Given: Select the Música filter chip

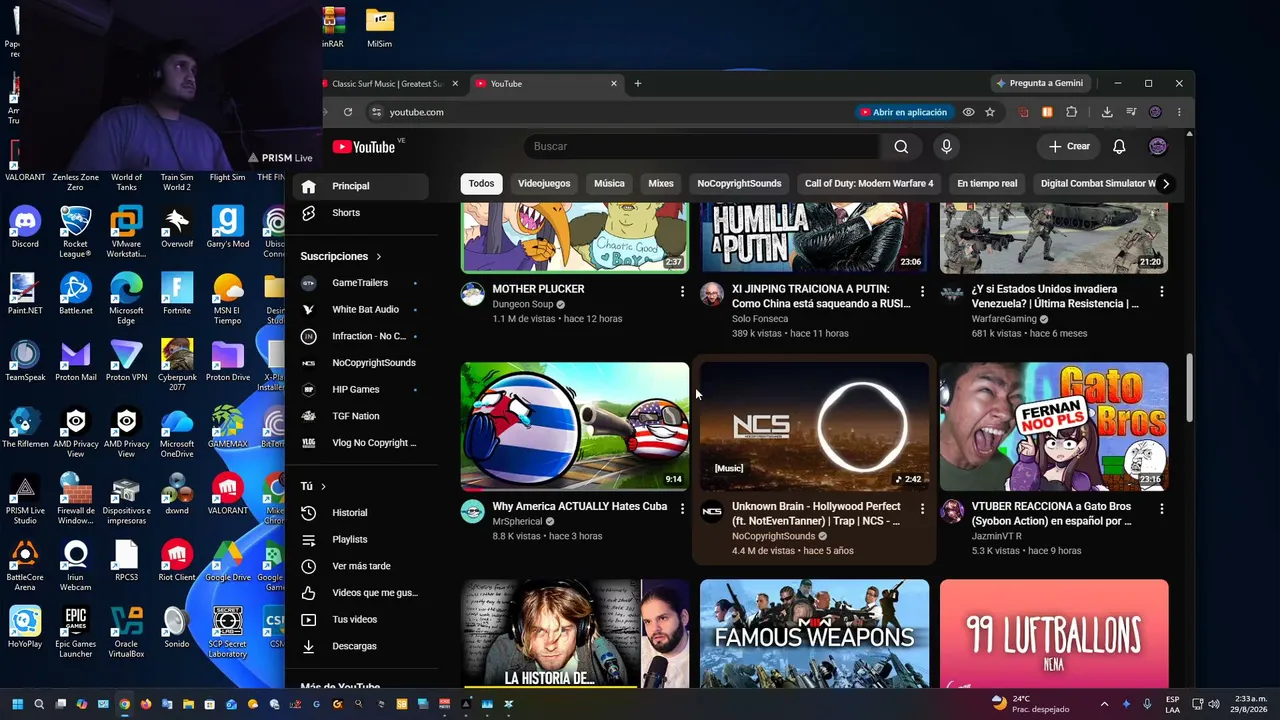Looking at the screenshot, I should [x=609, y=184].
